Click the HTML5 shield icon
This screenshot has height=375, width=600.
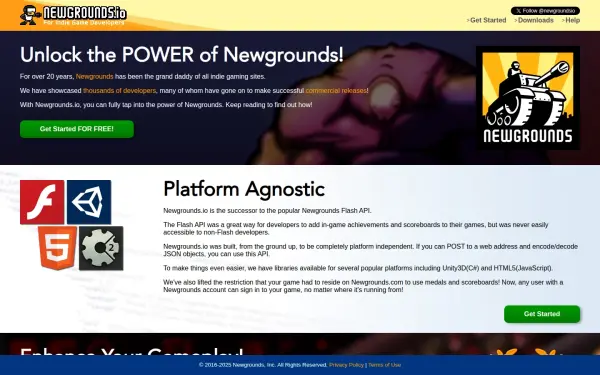point(57,248)
